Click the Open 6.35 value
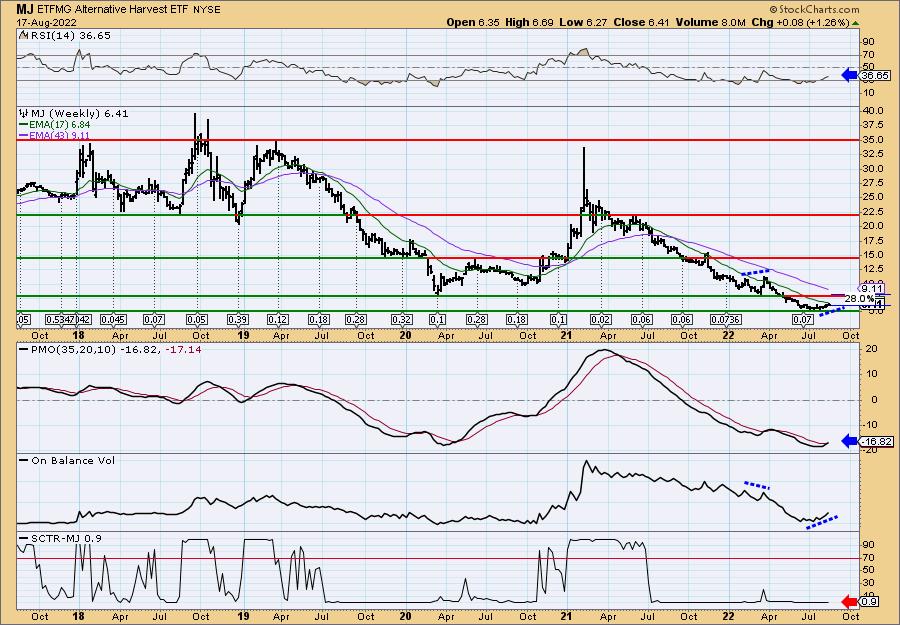This screenshot has height=625, width=900. point(473,22)
